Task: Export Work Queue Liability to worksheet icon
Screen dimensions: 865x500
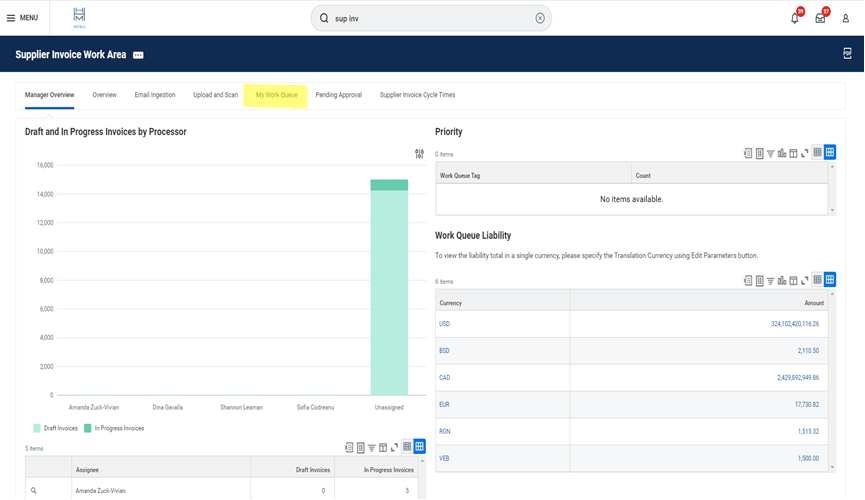Action: pos(760,281)
